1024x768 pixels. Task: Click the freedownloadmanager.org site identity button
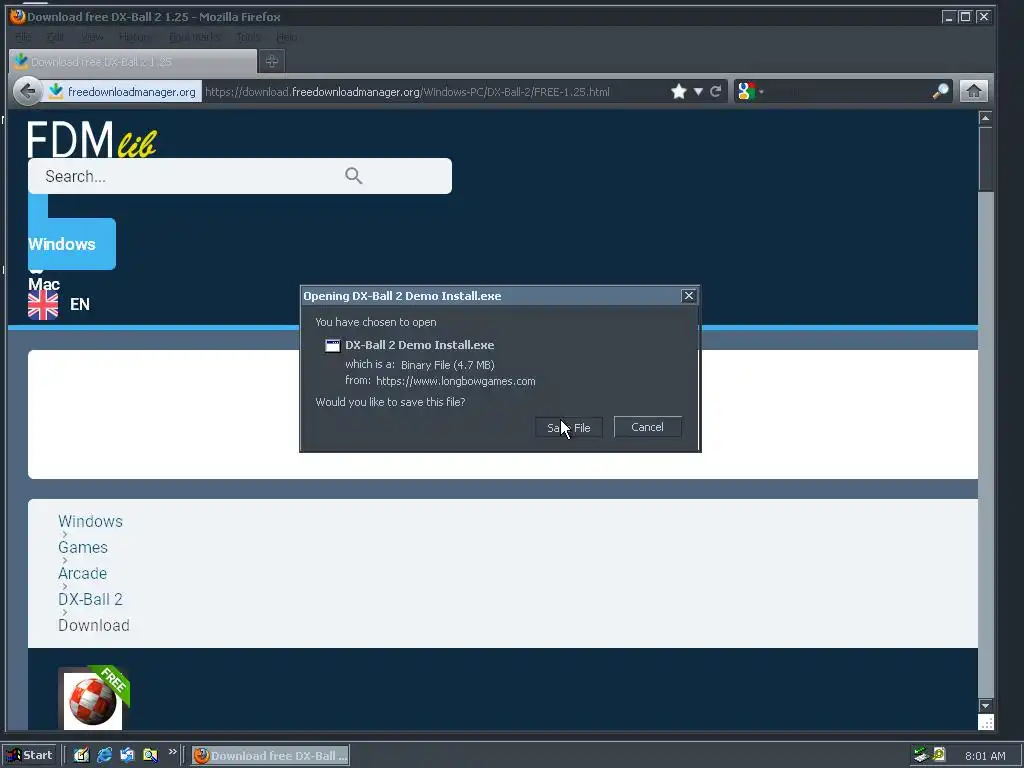click(x=123, y=92)
